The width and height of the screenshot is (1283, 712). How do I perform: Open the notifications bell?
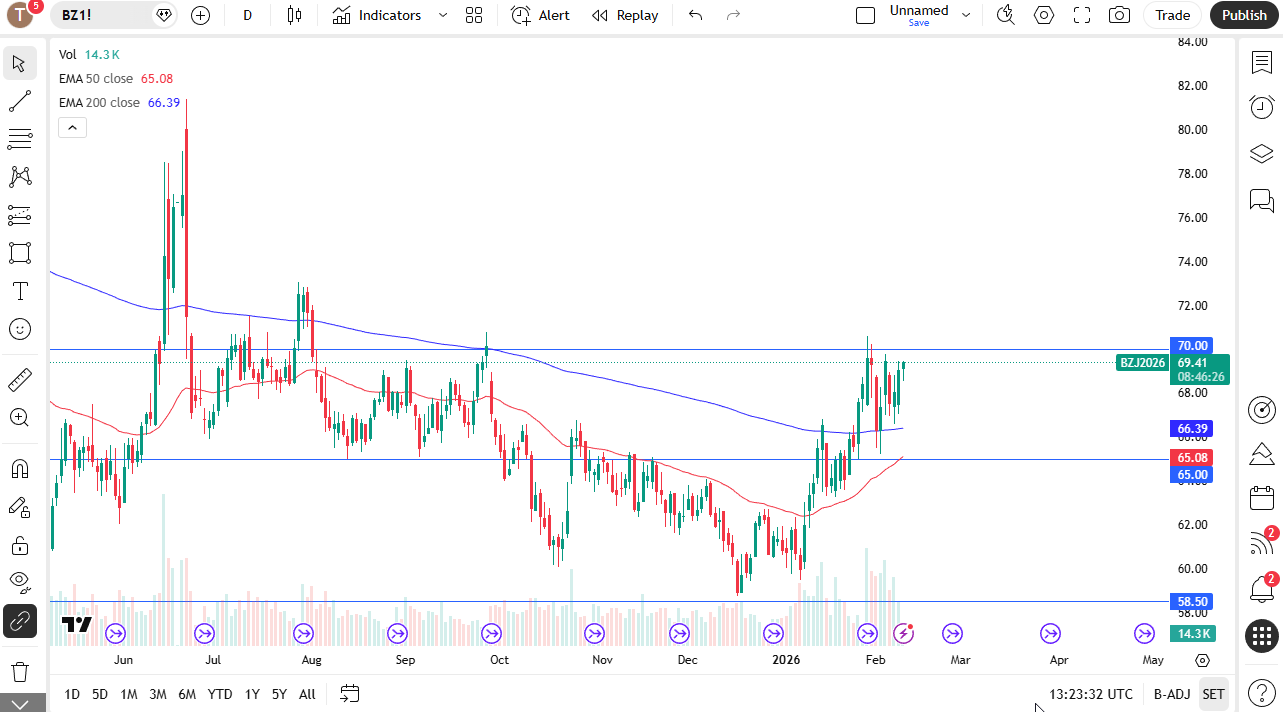[x=1262, y=589]
